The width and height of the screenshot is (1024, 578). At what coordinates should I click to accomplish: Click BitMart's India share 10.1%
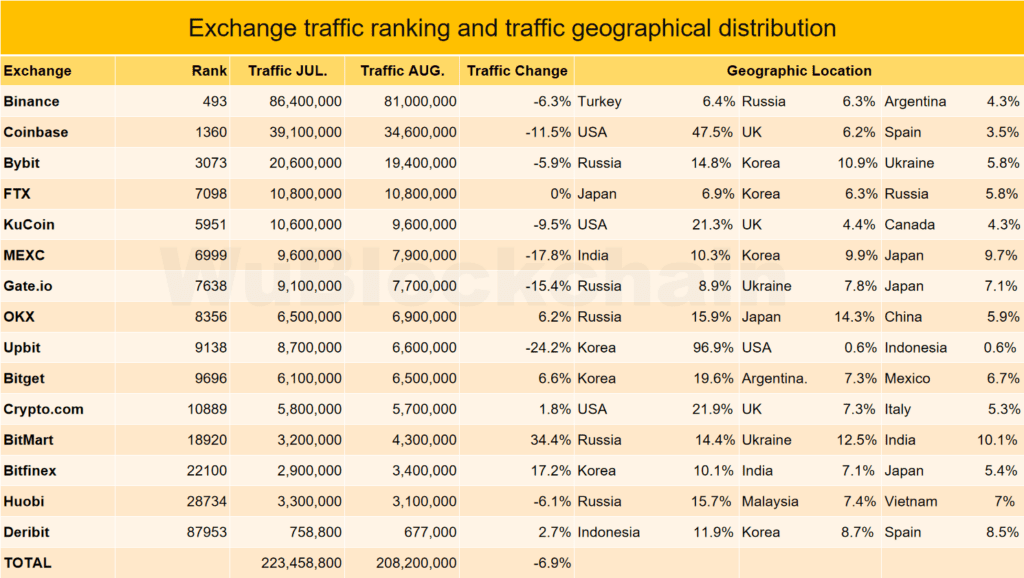[x=997, y=440]
